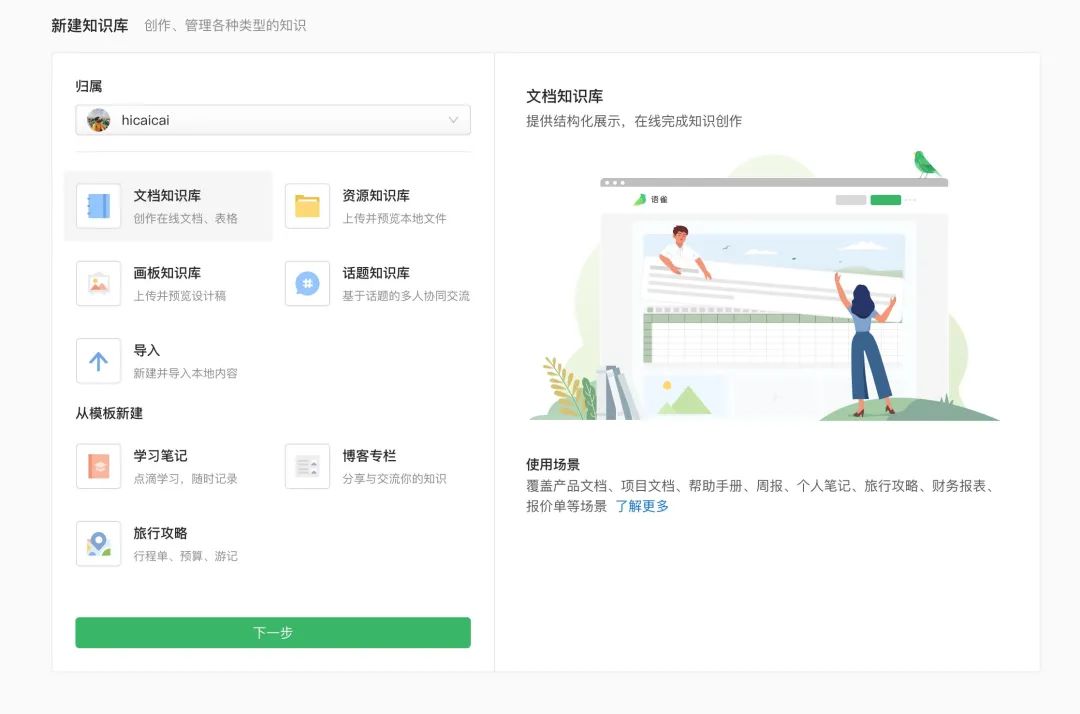1080x714 pixels.
Task: Pick the picture icon for 画板知识库
Action: pyautogui.click(x=98, y=283)
